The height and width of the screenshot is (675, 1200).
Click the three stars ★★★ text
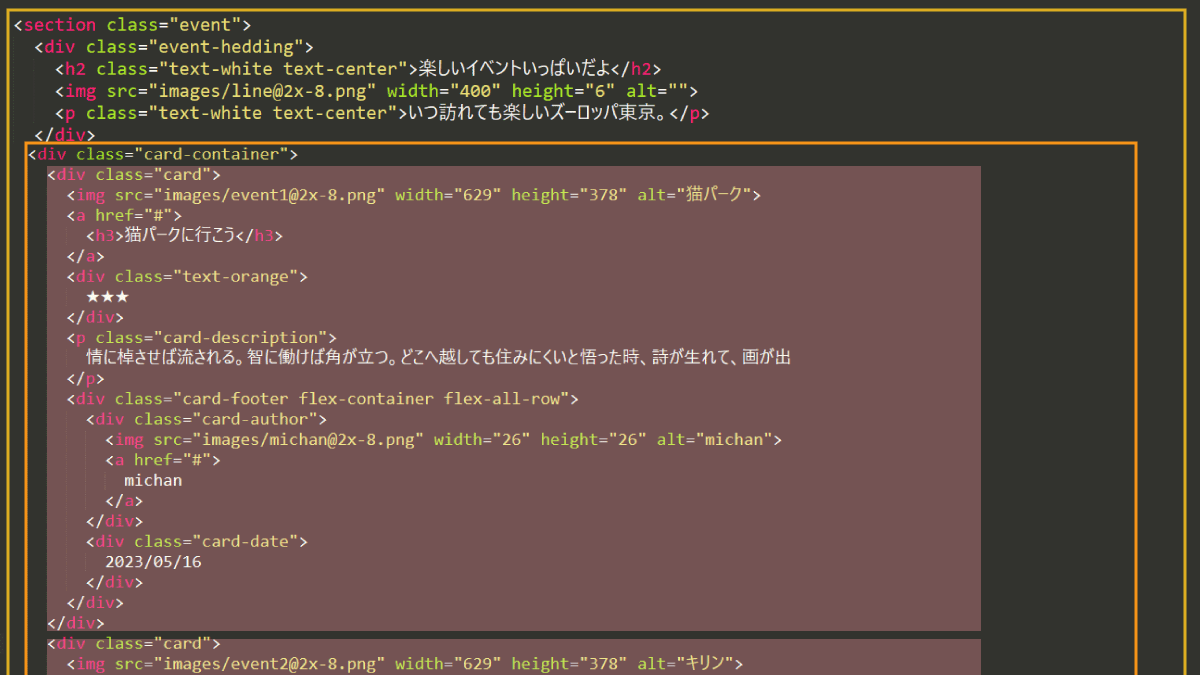pyautogui.click(x=107, y=297)
